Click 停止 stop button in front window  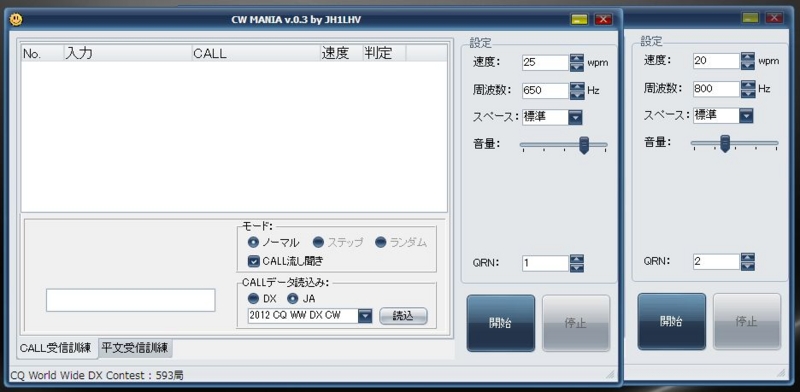point(576,323)
